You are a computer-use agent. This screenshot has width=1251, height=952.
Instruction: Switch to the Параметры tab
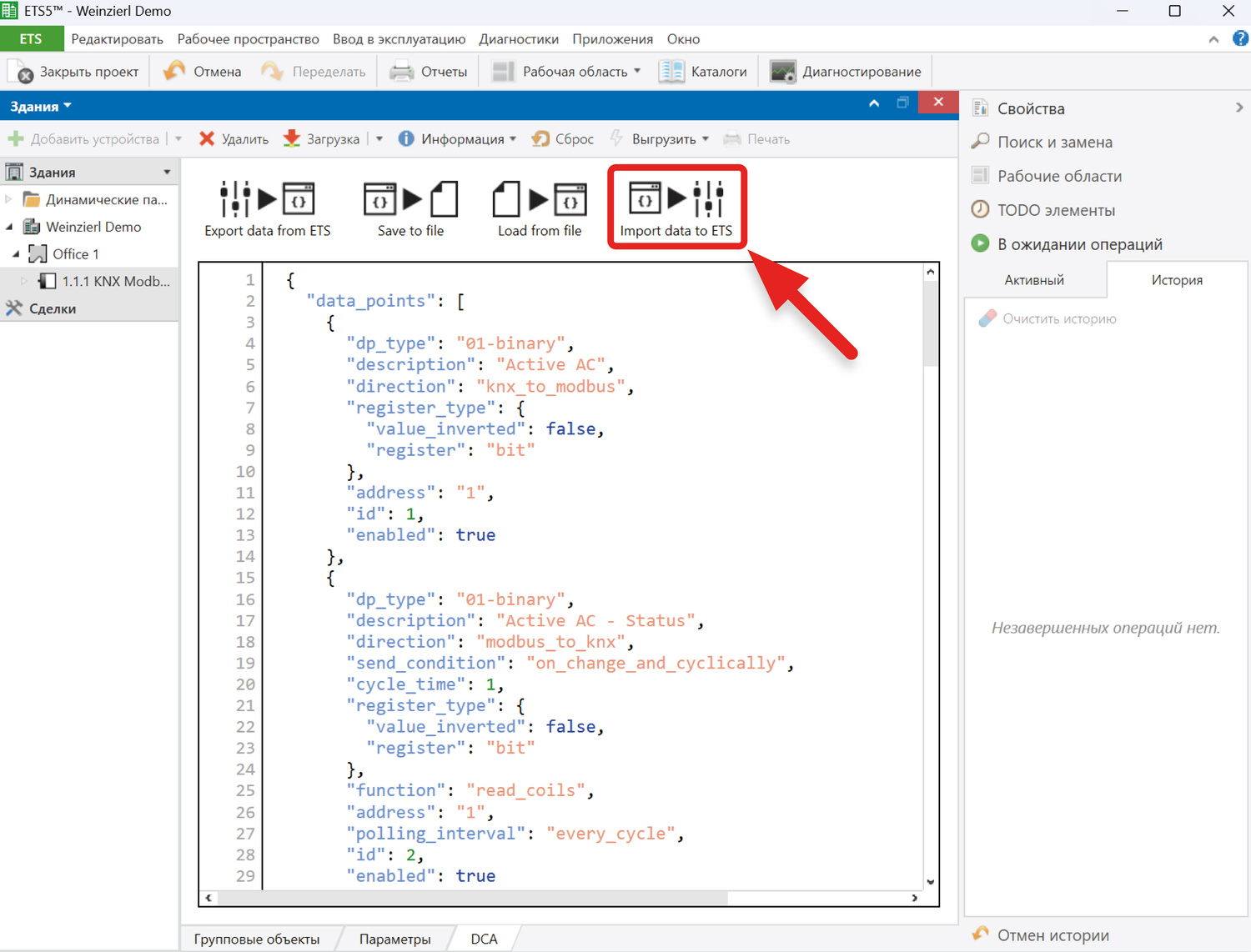pos(394,939)
